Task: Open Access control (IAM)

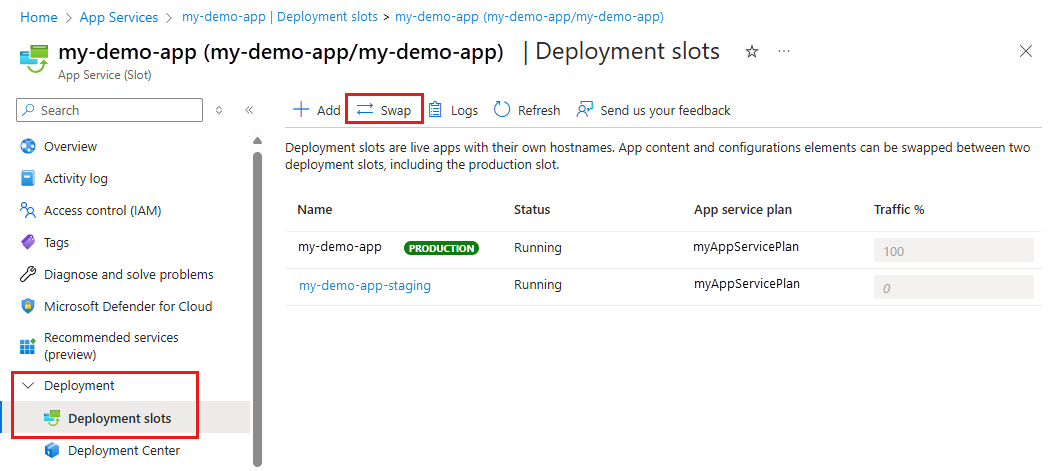Action: [103, 210]
